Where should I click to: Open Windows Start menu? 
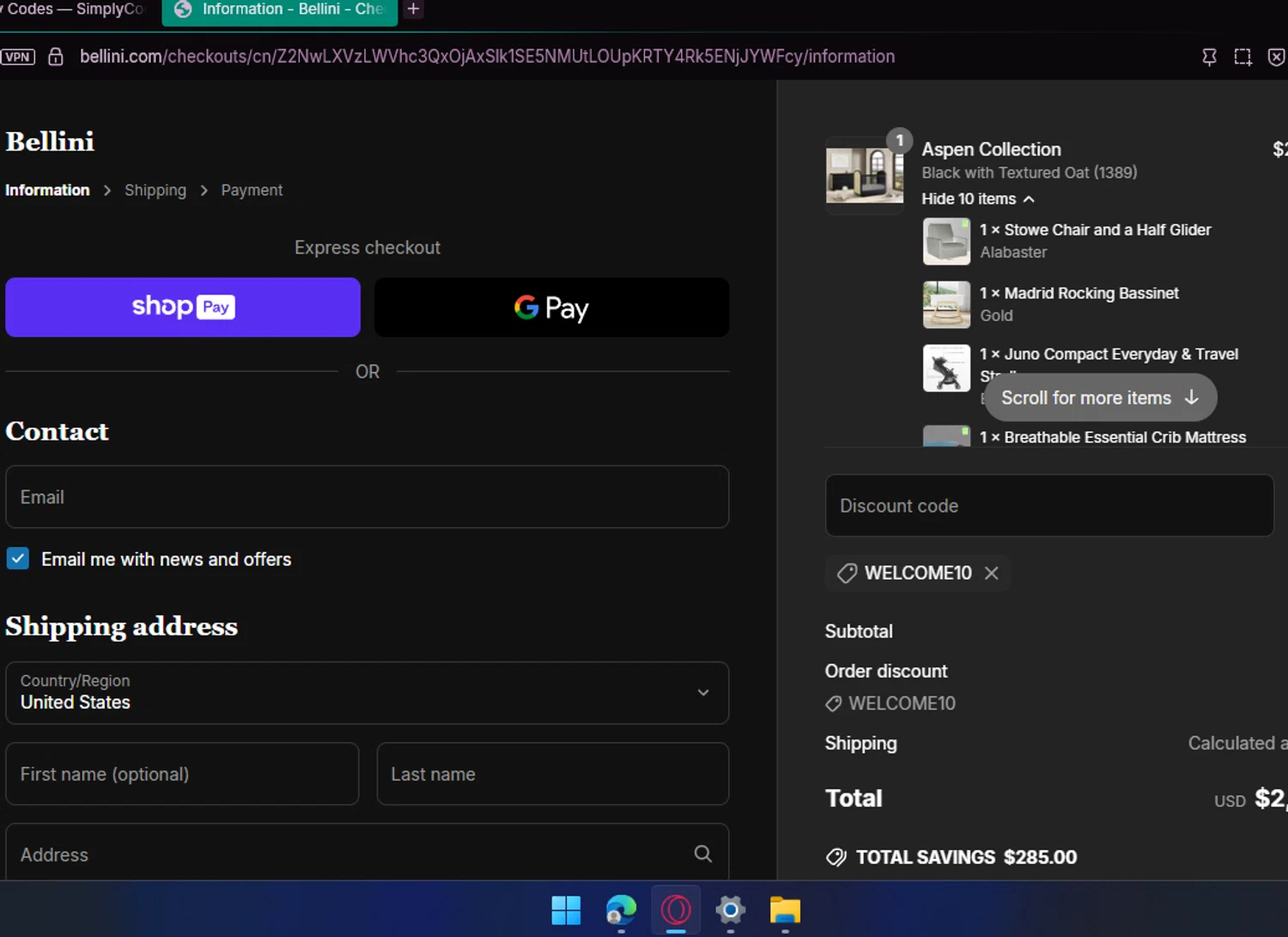pos(566,910)
